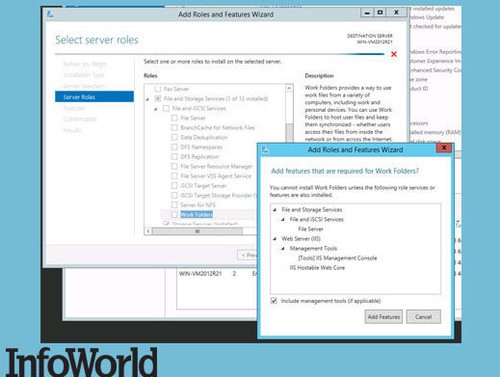Enable the File Server role service

click(174, 118)
